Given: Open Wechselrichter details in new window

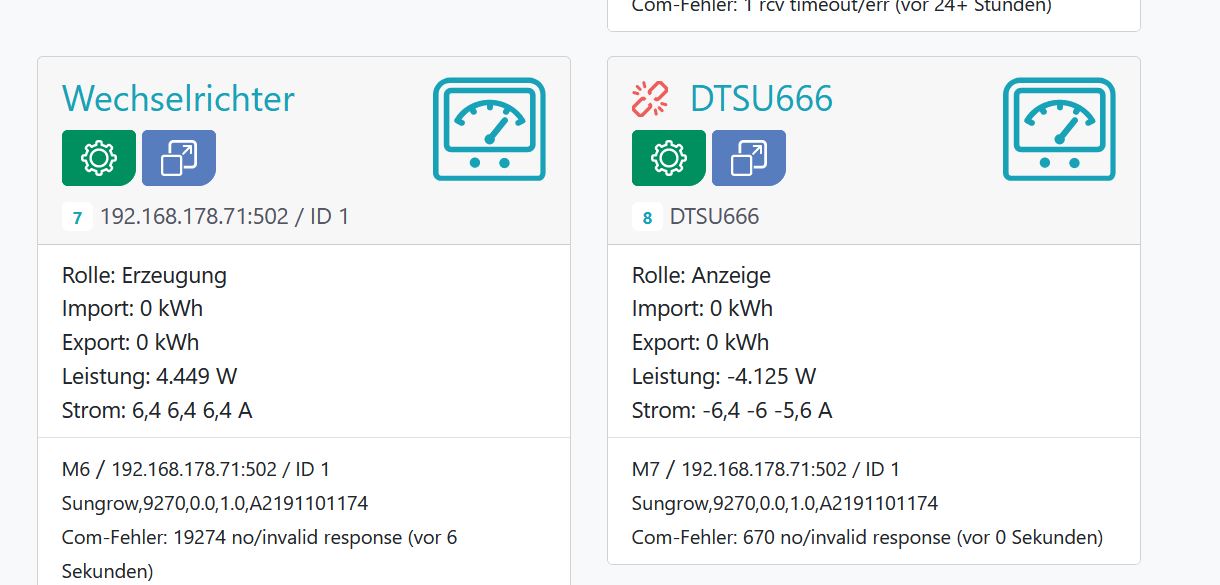Looking at the screenshot, I should coord(179,158).
